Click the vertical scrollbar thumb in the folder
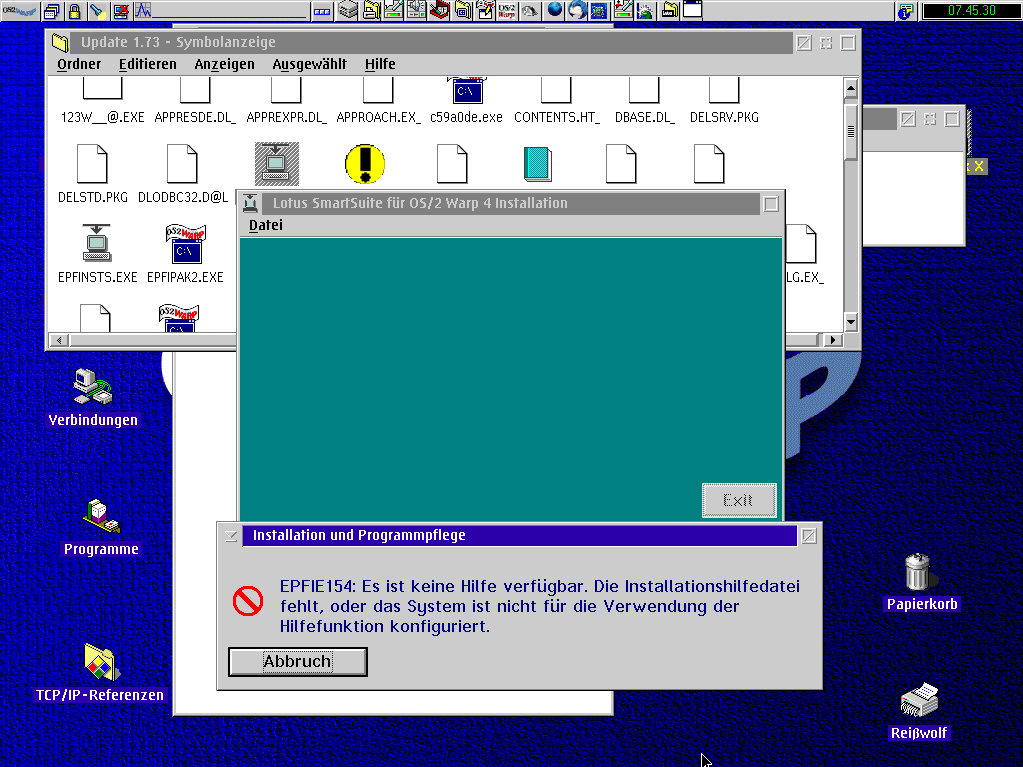1023x767 pixels. pos(850,132)
